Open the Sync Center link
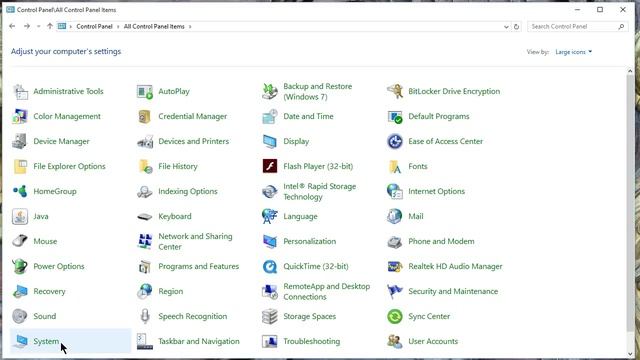The image size is (640, 360). click(429, 316)
